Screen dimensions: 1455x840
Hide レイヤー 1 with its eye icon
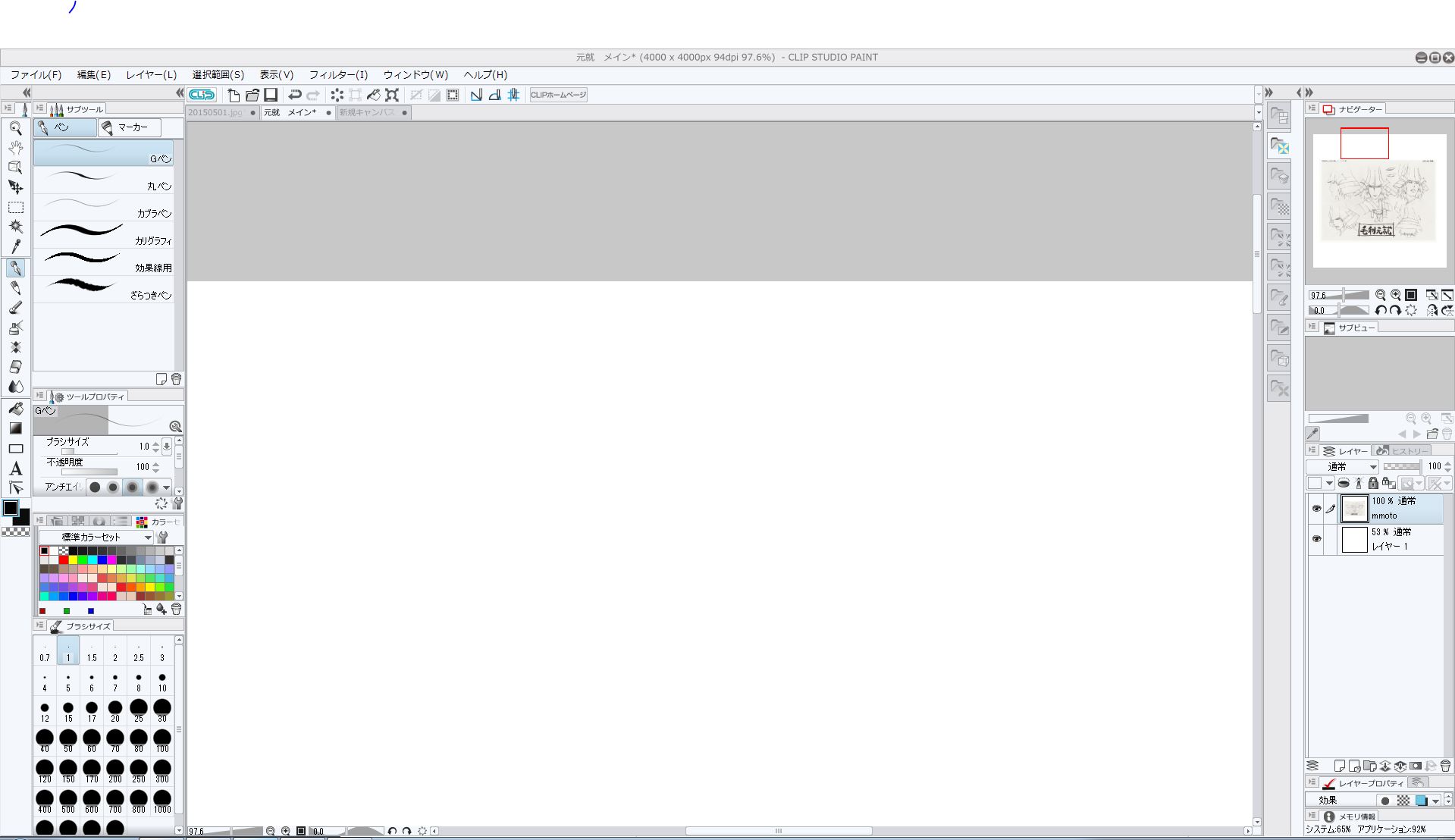coord(1316,539)
